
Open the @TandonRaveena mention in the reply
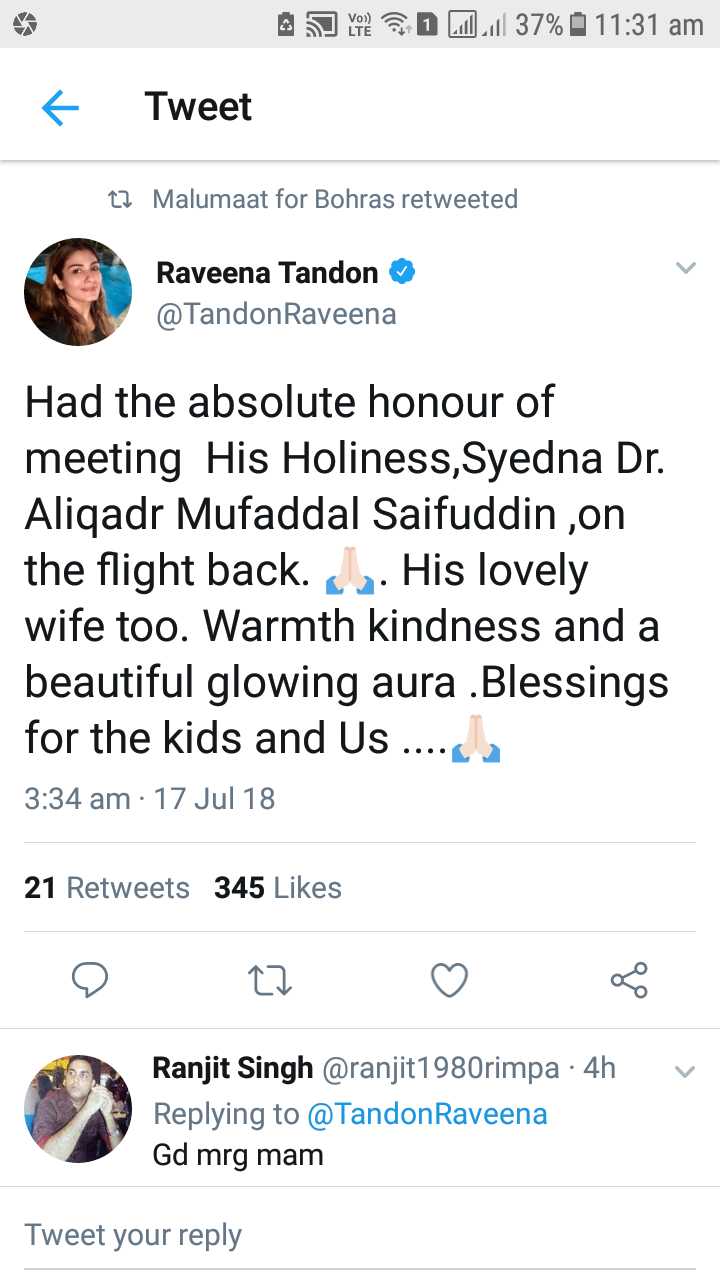(x=427, y=1114)
